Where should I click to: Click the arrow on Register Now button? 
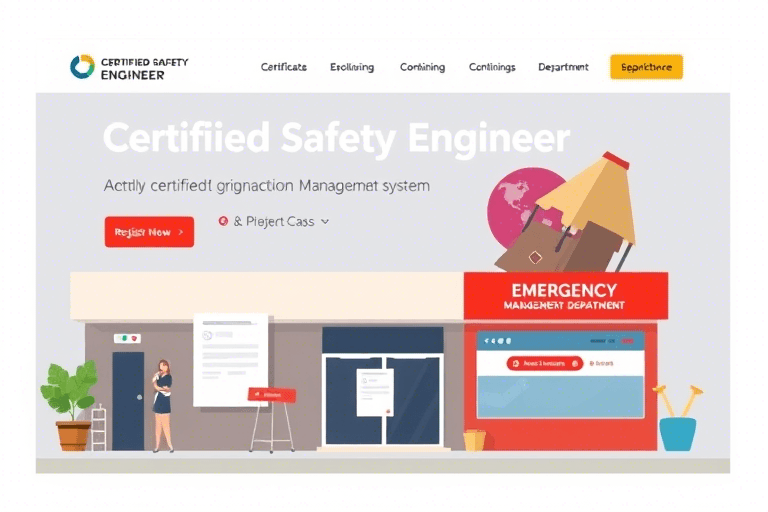[x=181, y=232]
